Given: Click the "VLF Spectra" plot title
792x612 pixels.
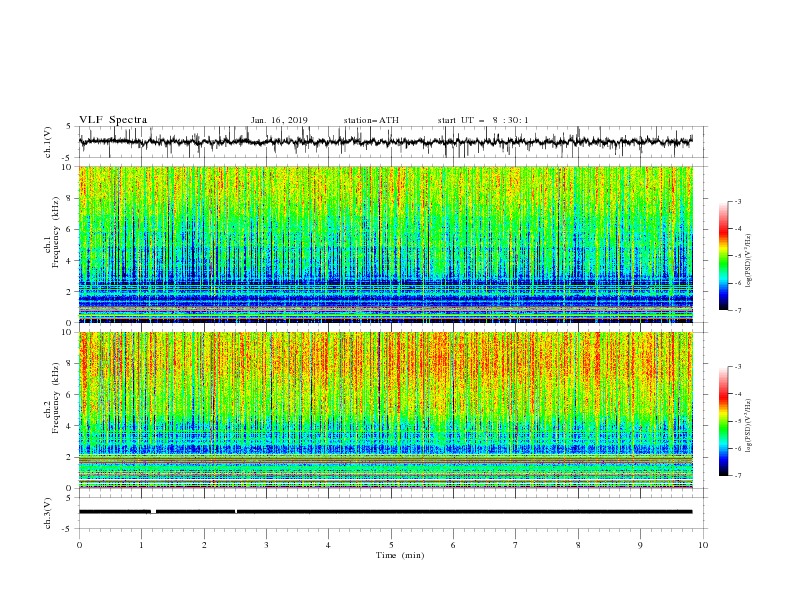Looking at the screenshot, I should click(x=113, y=120).
